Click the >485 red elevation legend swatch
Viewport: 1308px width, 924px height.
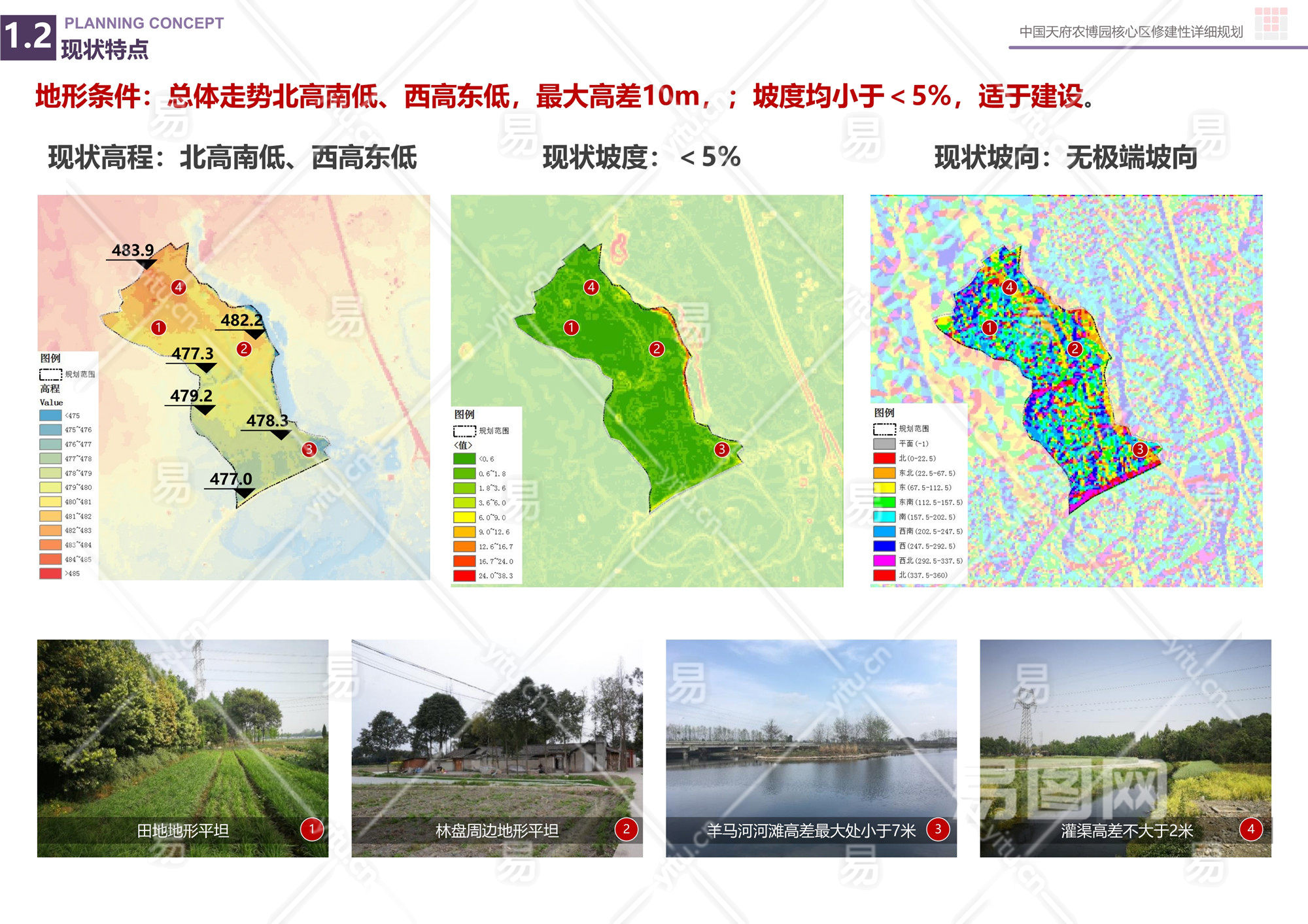coord(50,573)
